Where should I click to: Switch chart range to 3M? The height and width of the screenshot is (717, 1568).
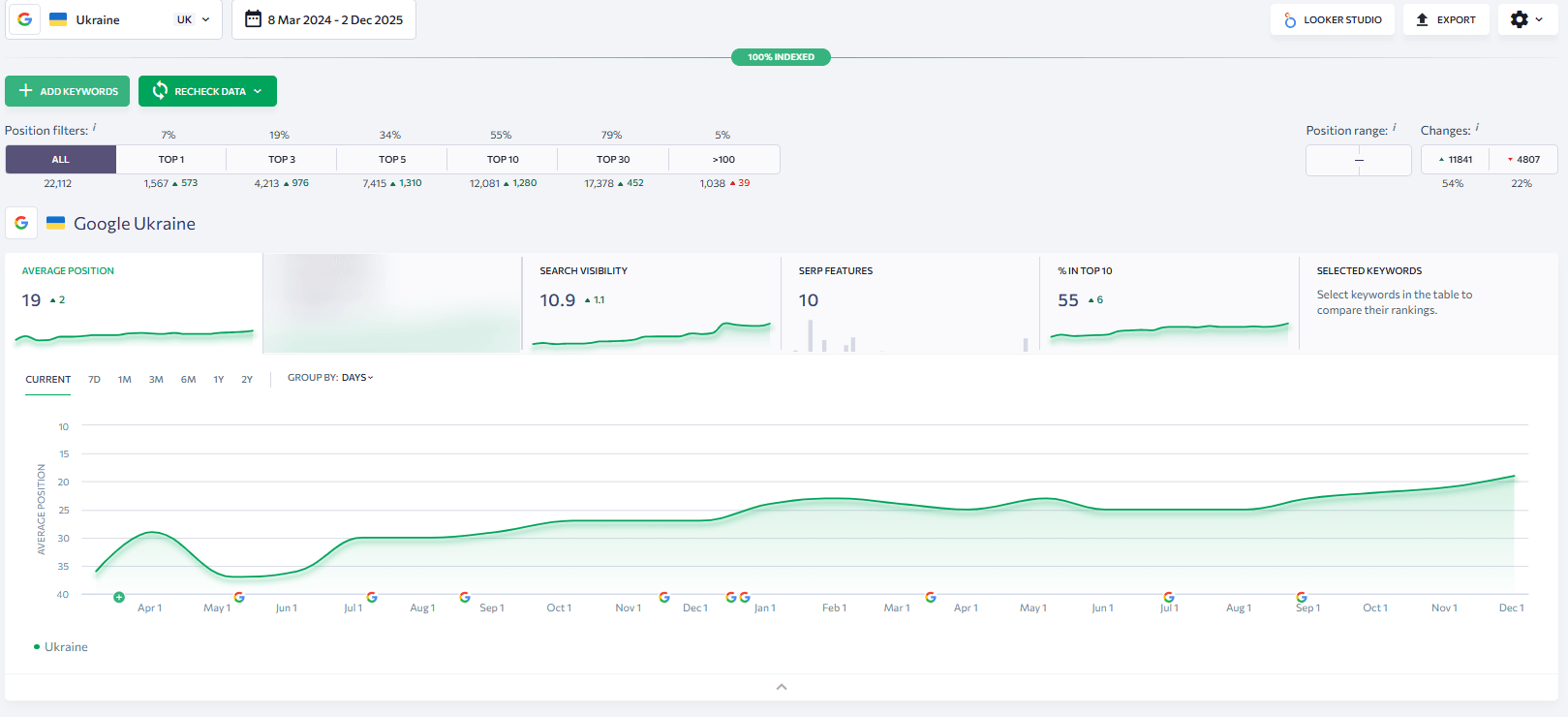[x=156, y=380]
